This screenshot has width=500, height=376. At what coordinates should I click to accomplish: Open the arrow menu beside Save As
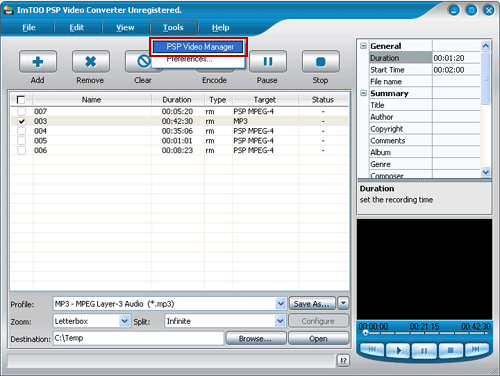point(343,303)
